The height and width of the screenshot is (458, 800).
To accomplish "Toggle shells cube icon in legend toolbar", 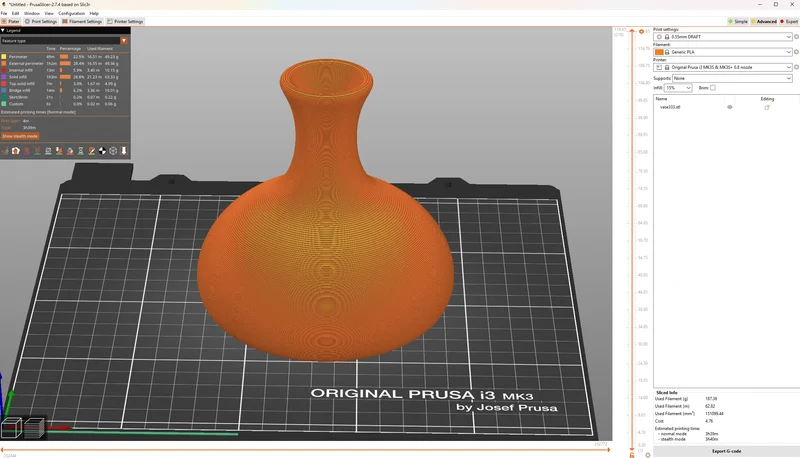I will pyautogui.click(x=113, y=151).
